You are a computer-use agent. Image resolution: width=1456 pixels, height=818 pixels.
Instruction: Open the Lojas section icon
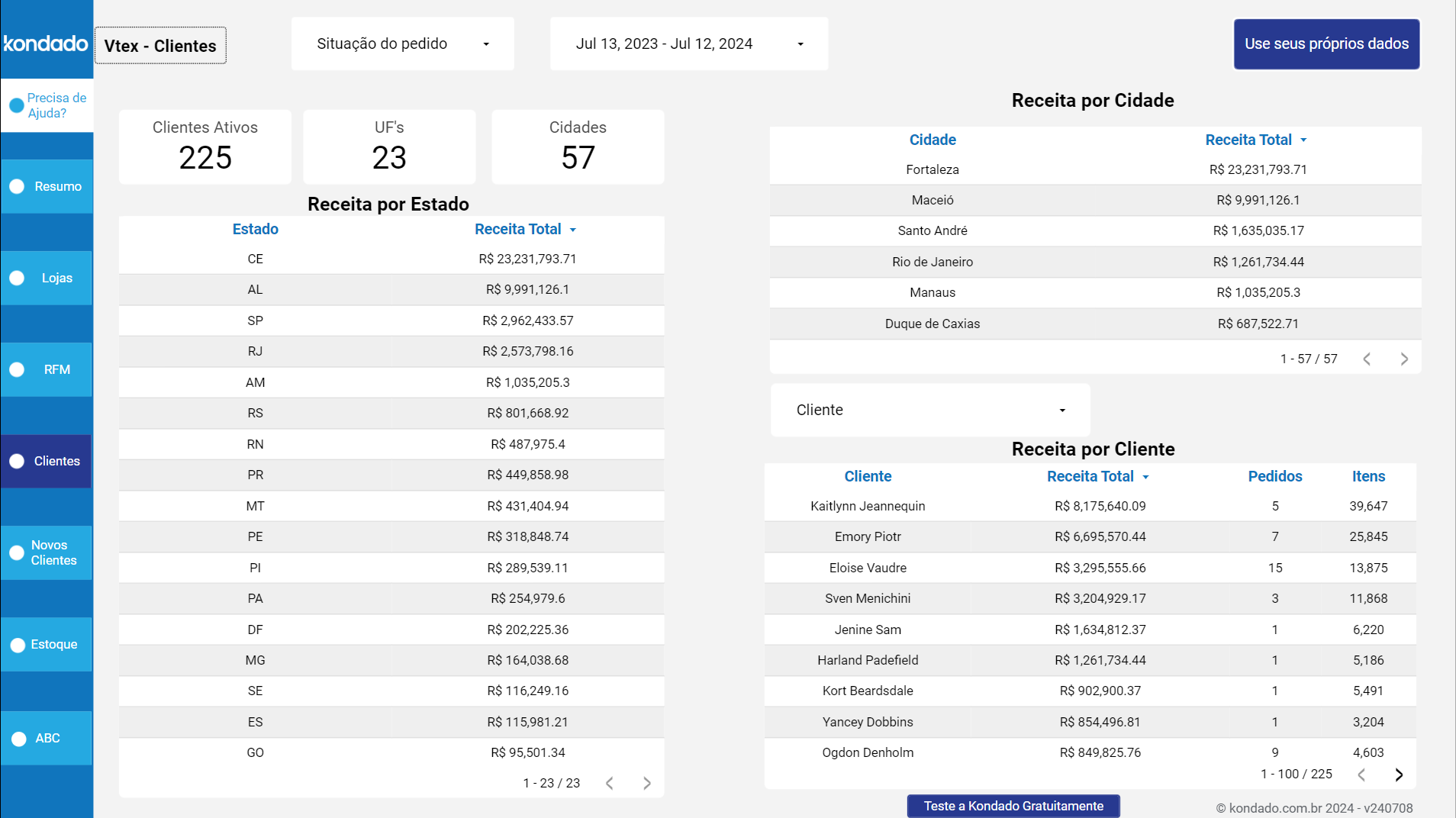16,278
